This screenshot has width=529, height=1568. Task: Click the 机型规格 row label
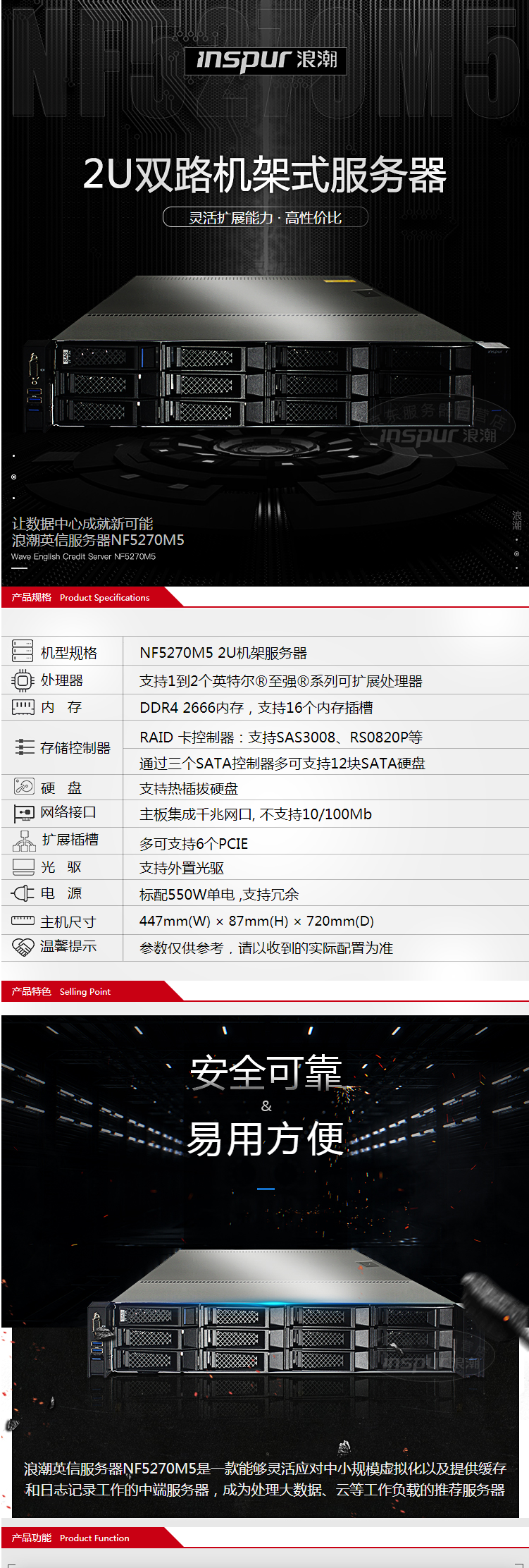point(69,653)
